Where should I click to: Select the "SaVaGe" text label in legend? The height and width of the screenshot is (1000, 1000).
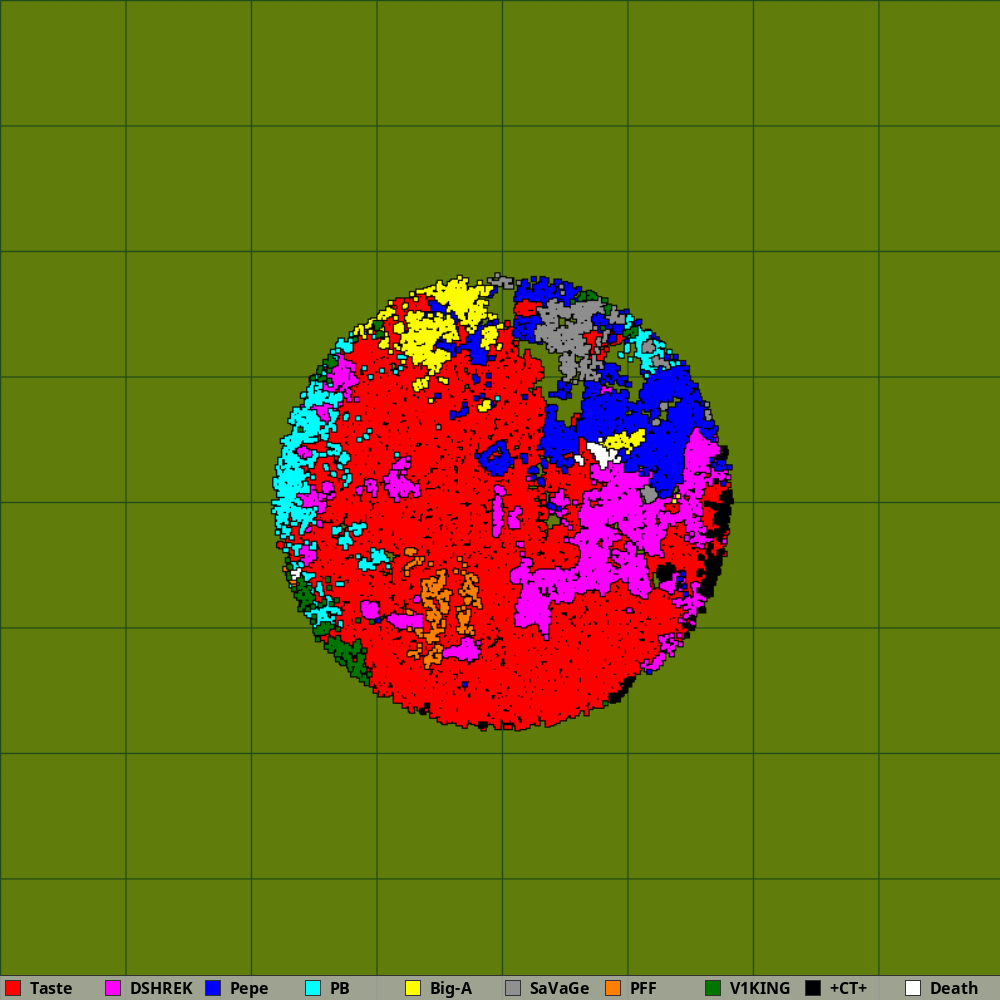pyautogui.click(x=559, y=988)
